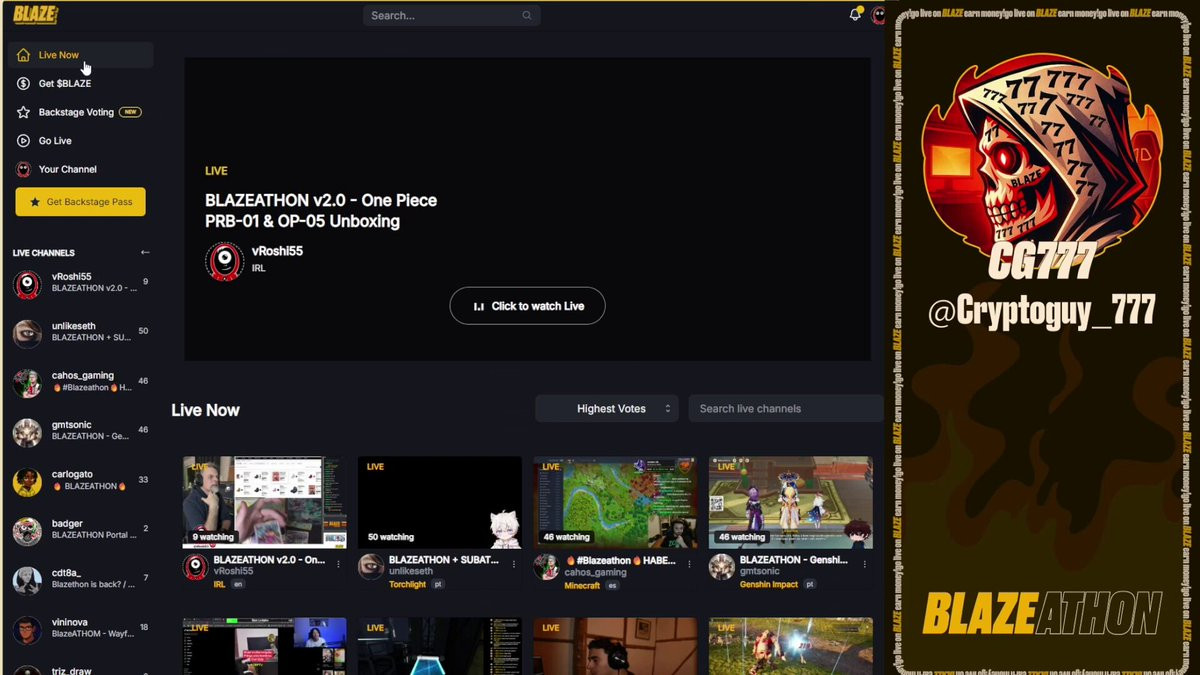
Task: Open unlikeseth stream thumbnail with 50 watching
Action: tap(440, 502)
